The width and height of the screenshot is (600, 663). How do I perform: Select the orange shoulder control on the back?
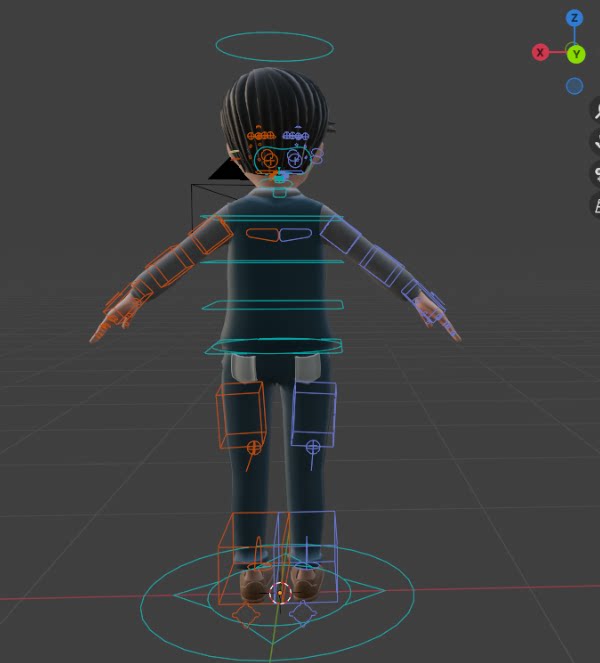(x=262, y=234)
